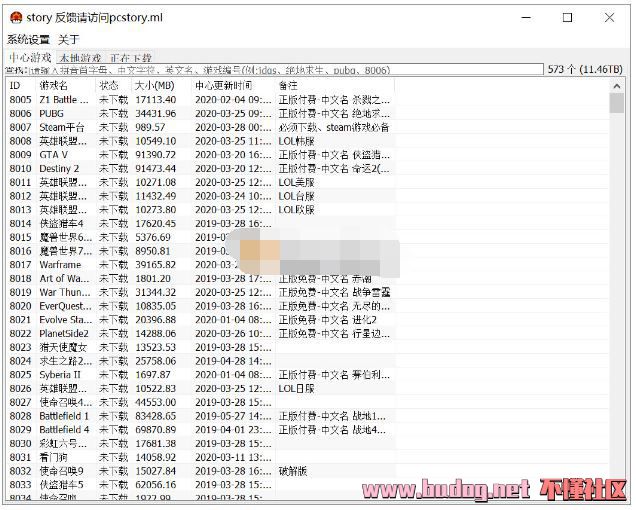Viewport: 636px width, 510px height.
Task: Switch to the 正在下载 tab
Action: 131,58
